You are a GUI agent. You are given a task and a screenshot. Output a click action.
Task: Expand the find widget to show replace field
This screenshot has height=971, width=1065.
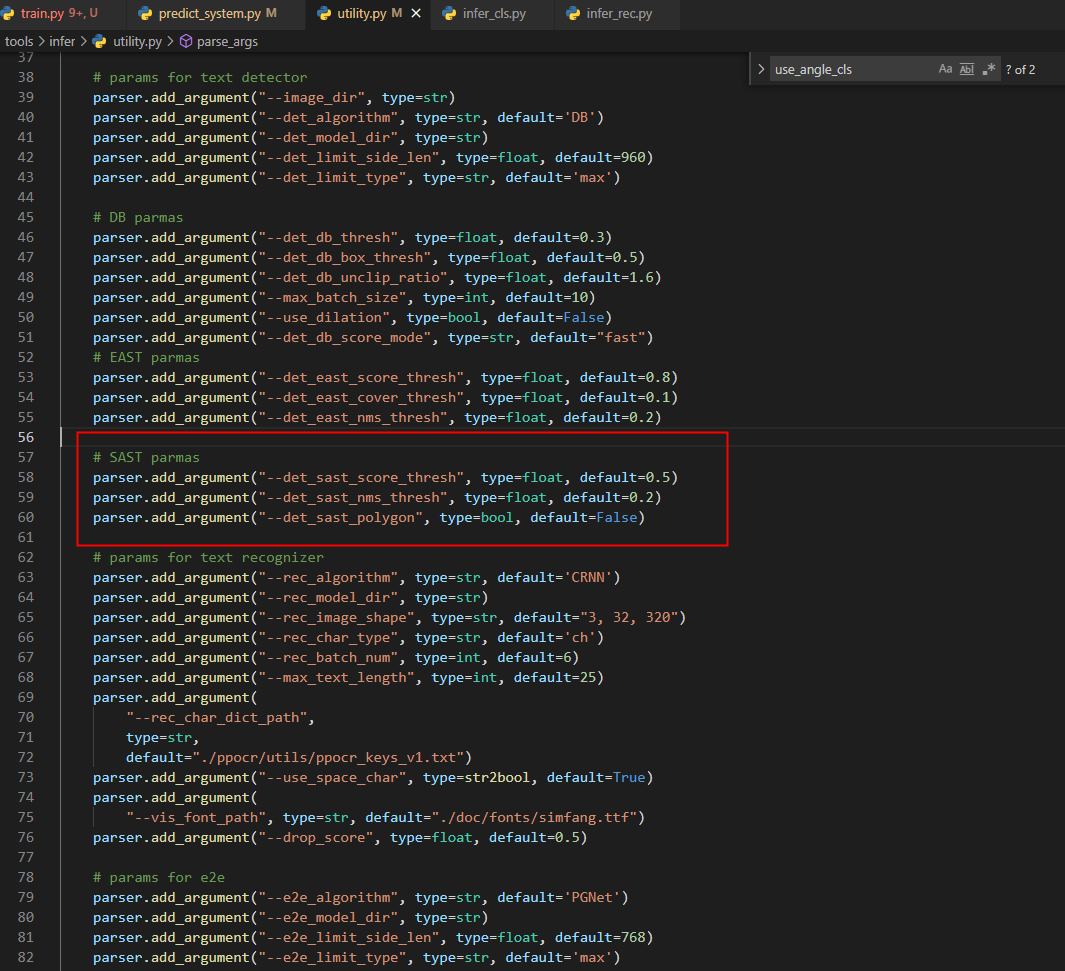coord(761,69)
